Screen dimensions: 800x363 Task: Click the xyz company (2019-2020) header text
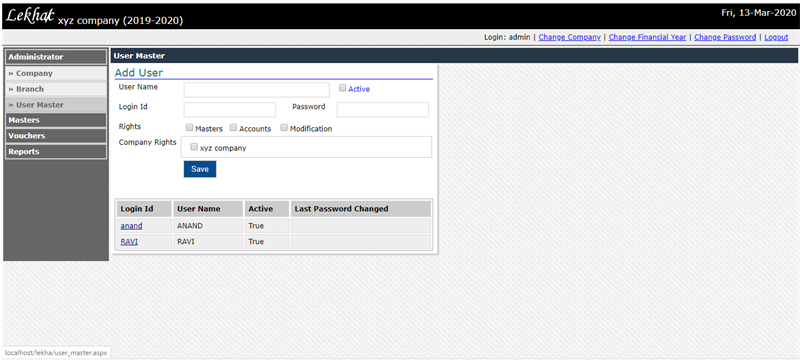[120, 21]
